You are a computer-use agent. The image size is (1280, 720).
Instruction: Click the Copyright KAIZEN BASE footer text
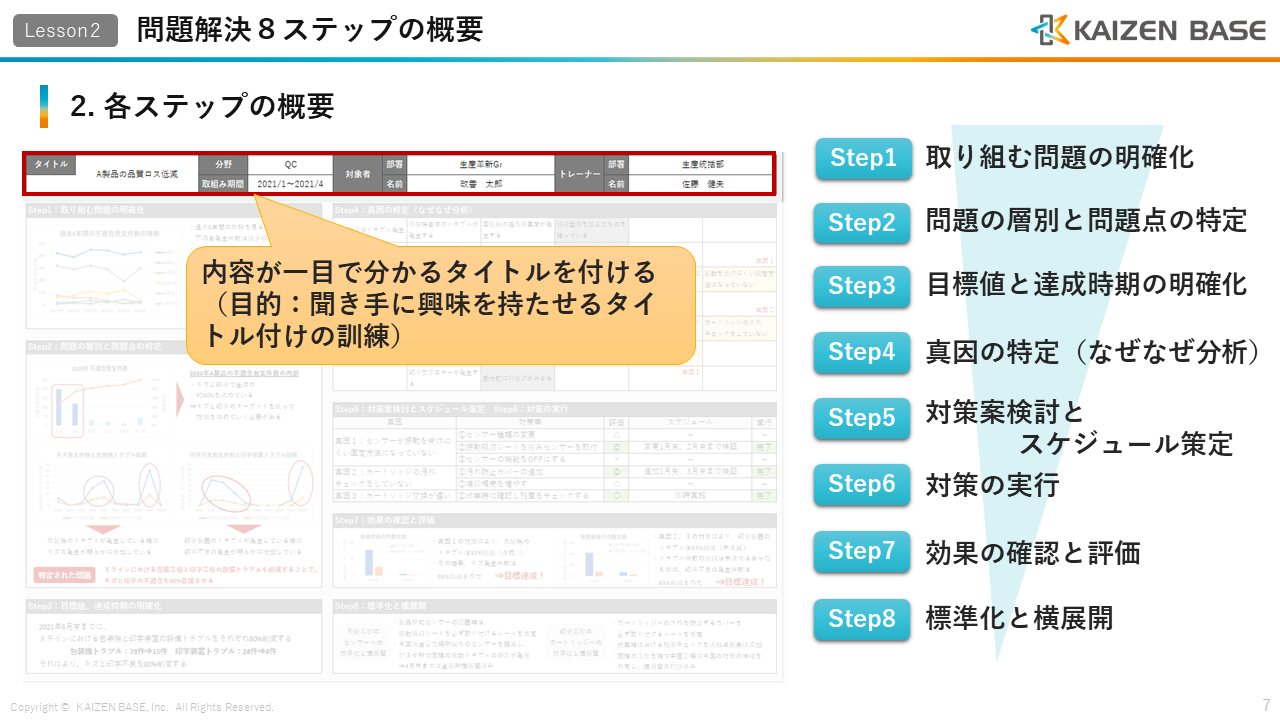click(x=142, y=707)
